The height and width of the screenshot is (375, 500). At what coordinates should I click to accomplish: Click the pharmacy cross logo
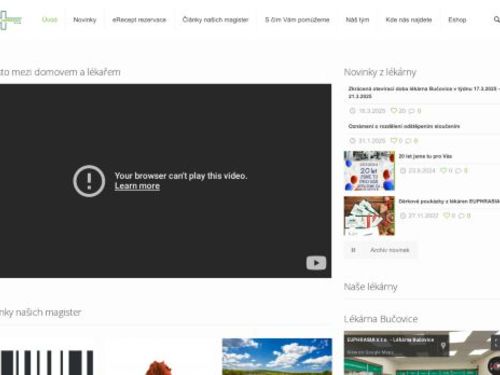(x=10, y=20)
